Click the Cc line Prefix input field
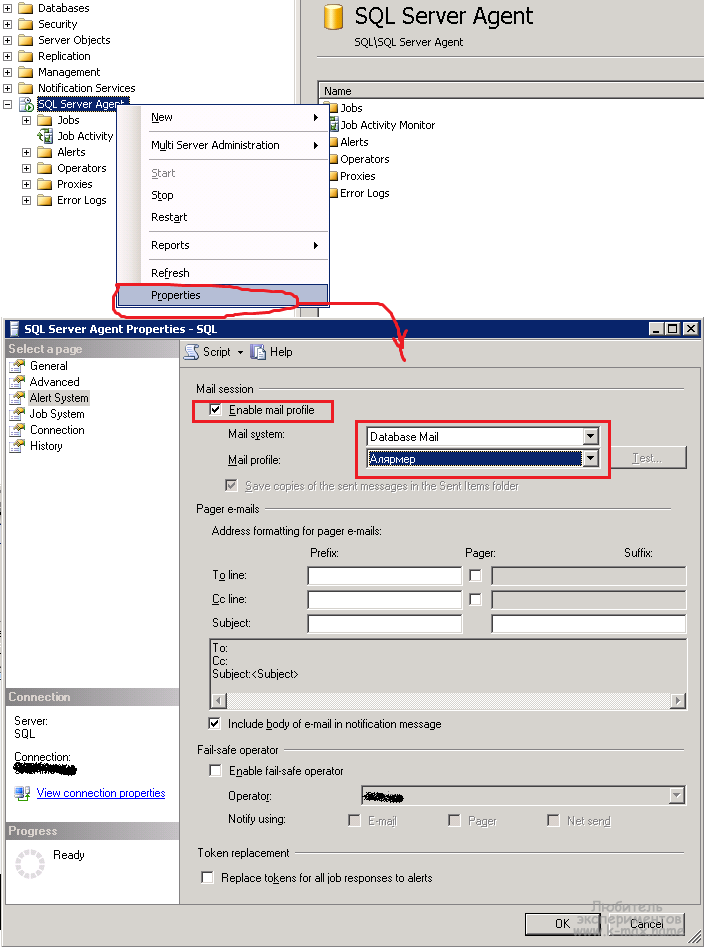Viewport: 704px width, 948px height. click(x=385, y=600)
